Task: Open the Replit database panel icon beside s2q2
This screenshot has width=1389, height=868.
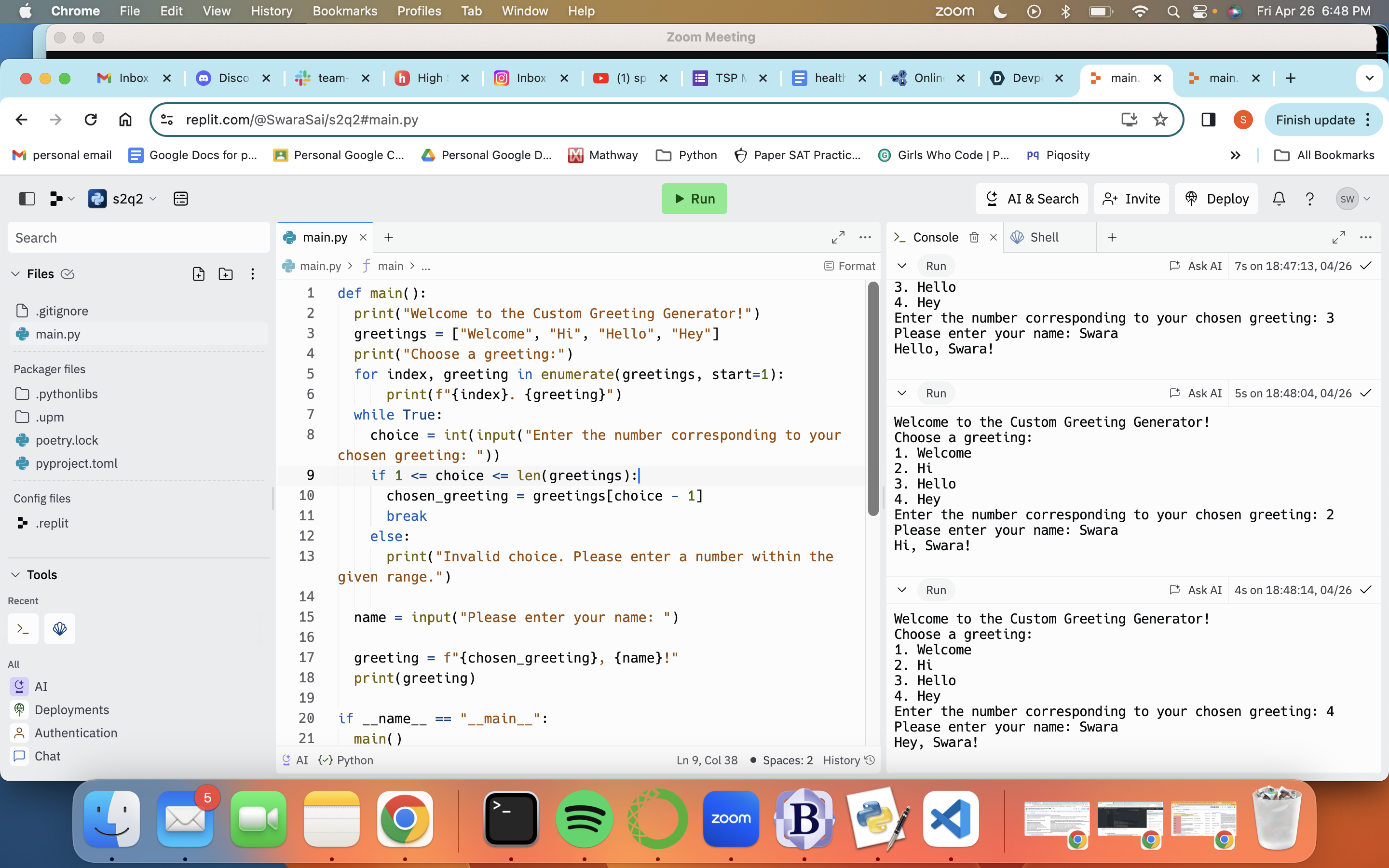Action: (181, 199)
